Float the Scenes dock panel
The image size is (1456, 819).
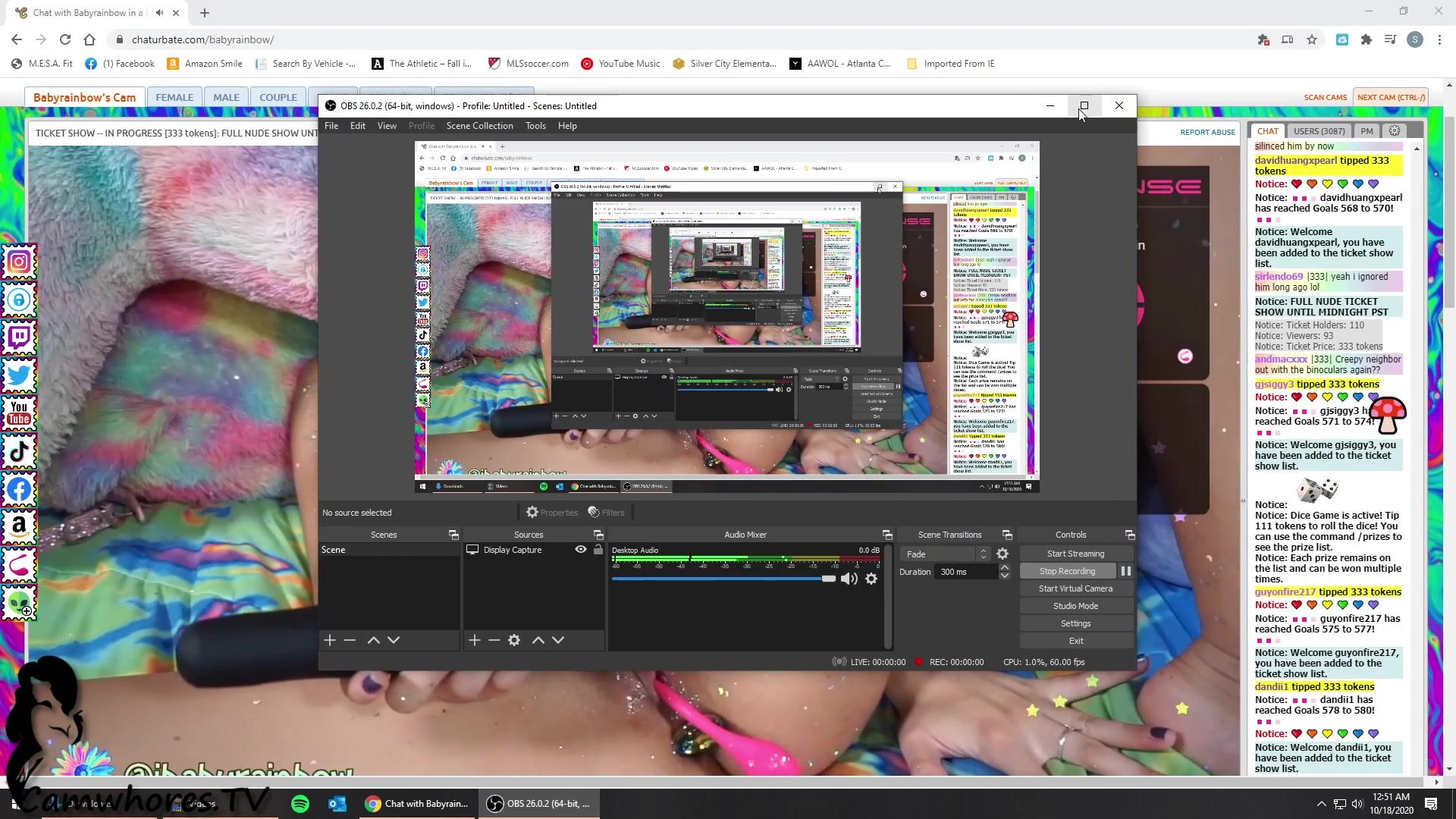(x=453, y=535)
